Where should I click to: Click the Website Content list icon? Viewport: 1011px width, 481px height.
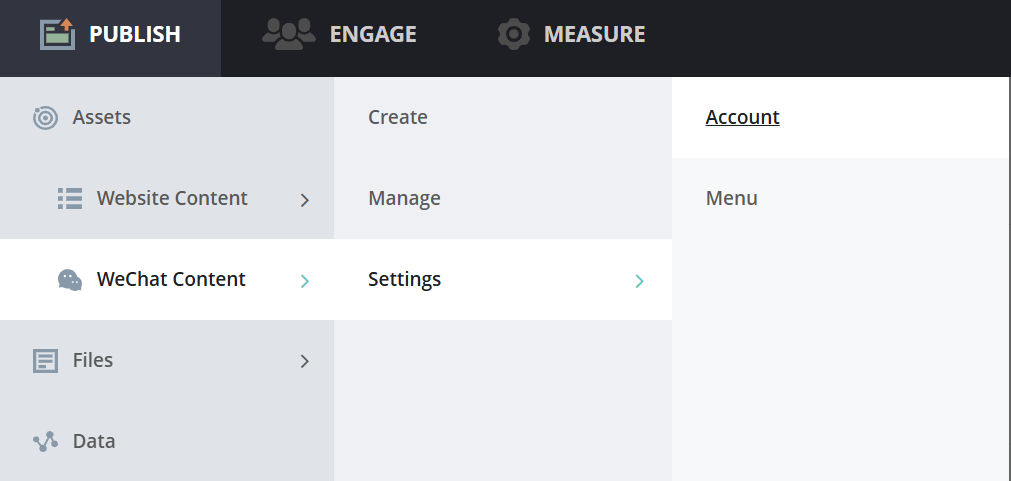(69, 198)
